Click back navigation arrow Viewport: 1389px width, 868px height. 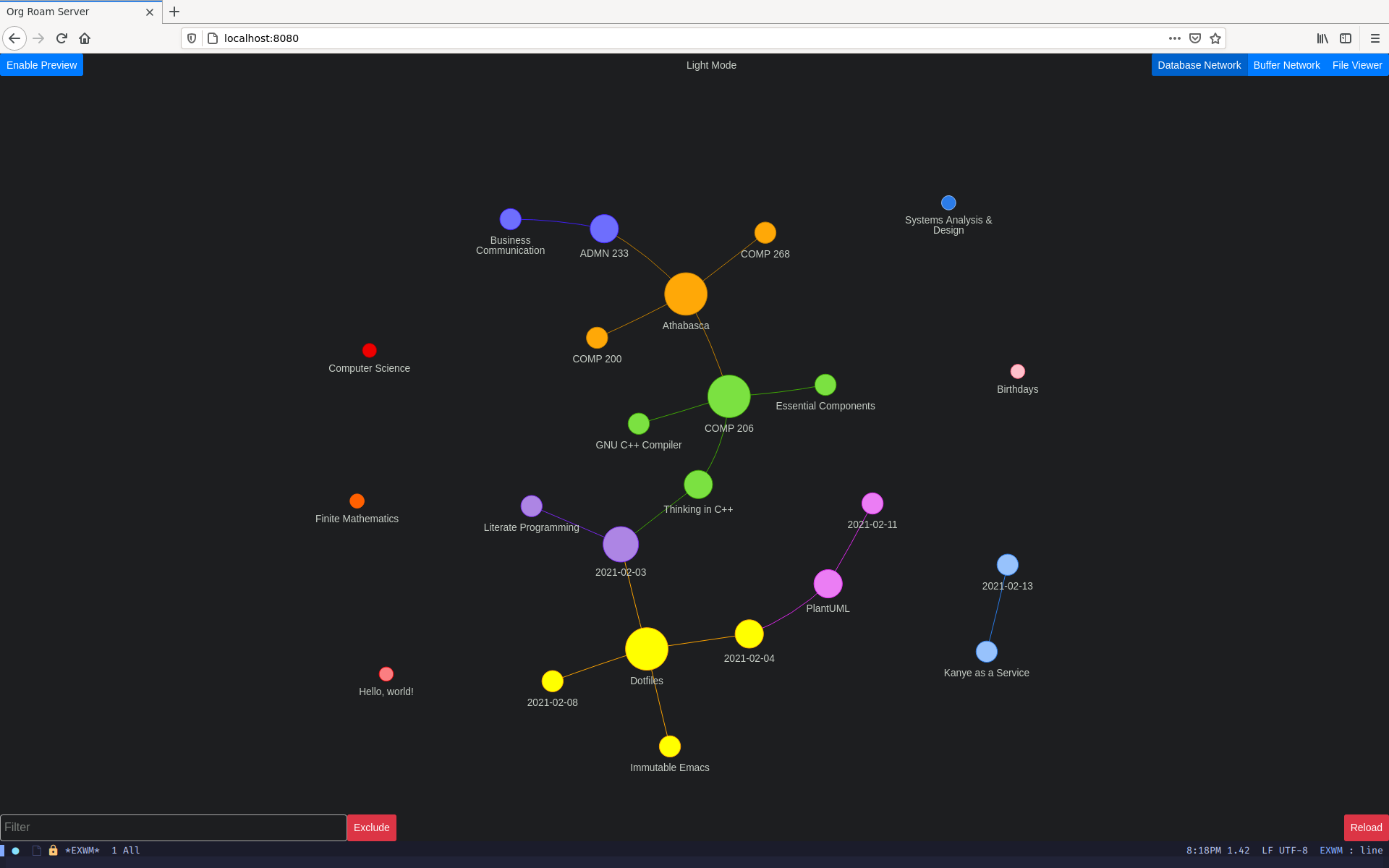(14, 38)
